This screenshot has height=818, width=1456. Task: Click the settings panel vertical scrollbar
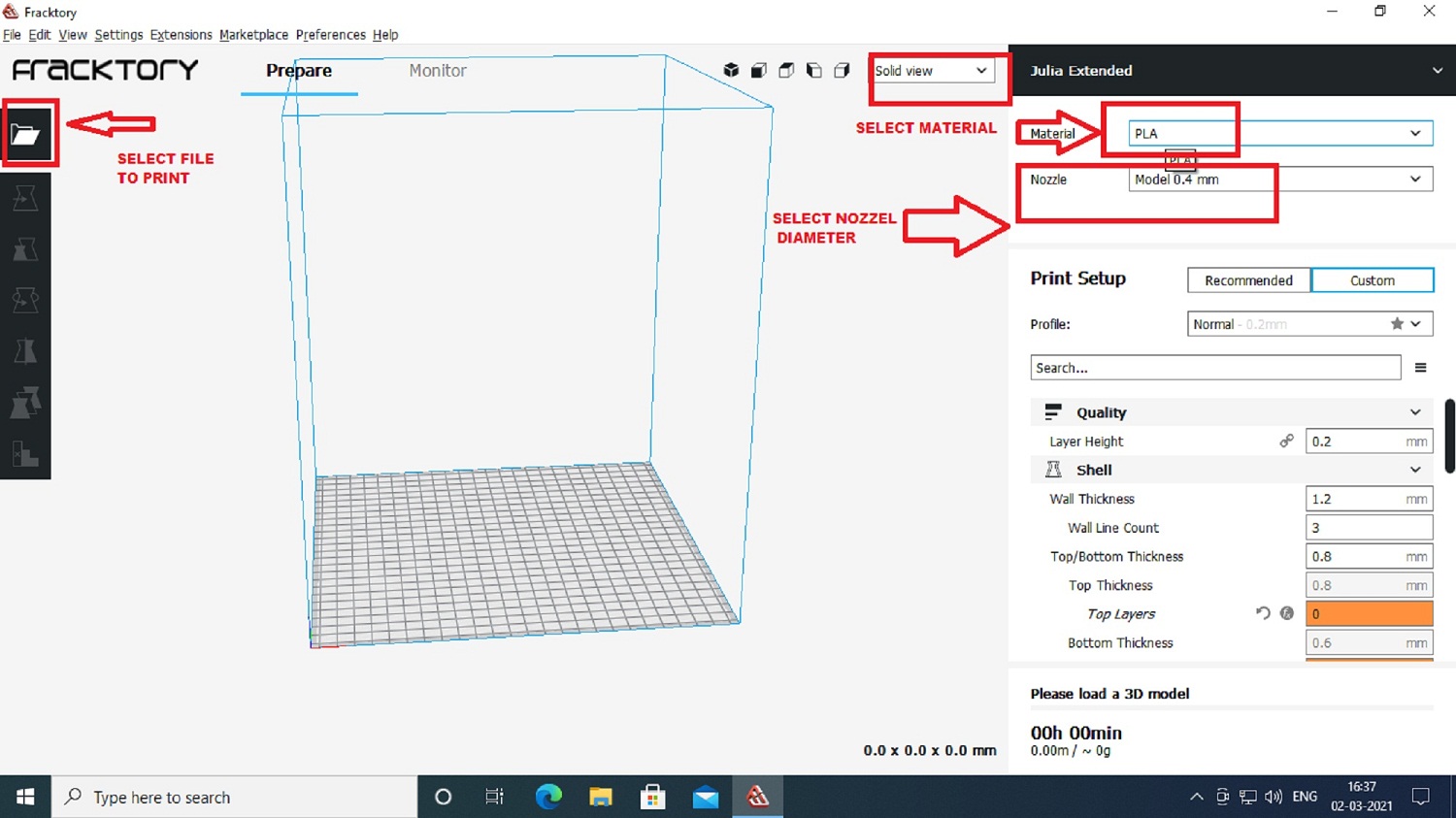point(1449,436)
